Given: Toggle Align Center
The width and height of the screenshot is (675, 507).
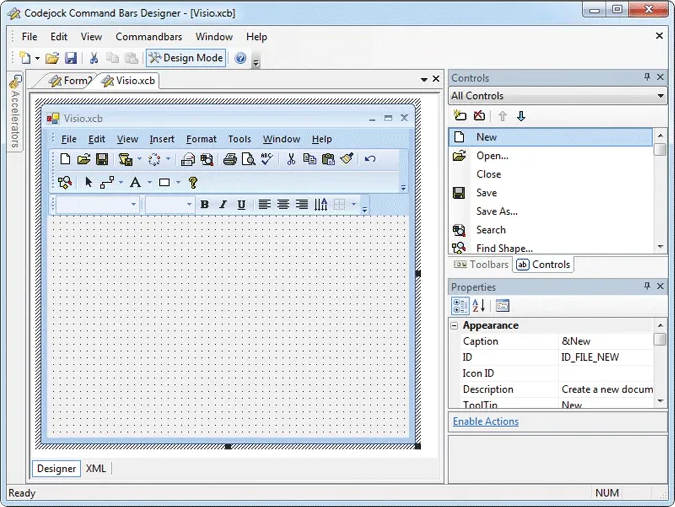Looking at the screenshot, I should (283, 204).
